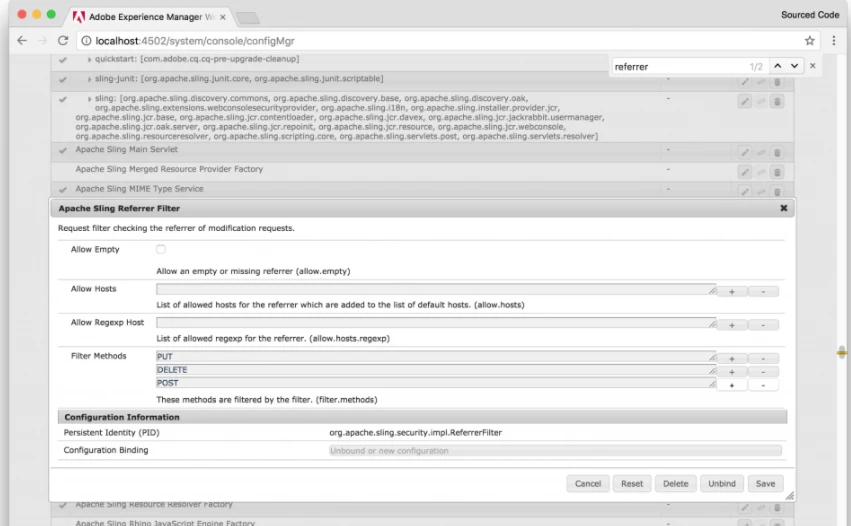Delete Merged Resource Provider Factory configuration

(x=777, y=172)
